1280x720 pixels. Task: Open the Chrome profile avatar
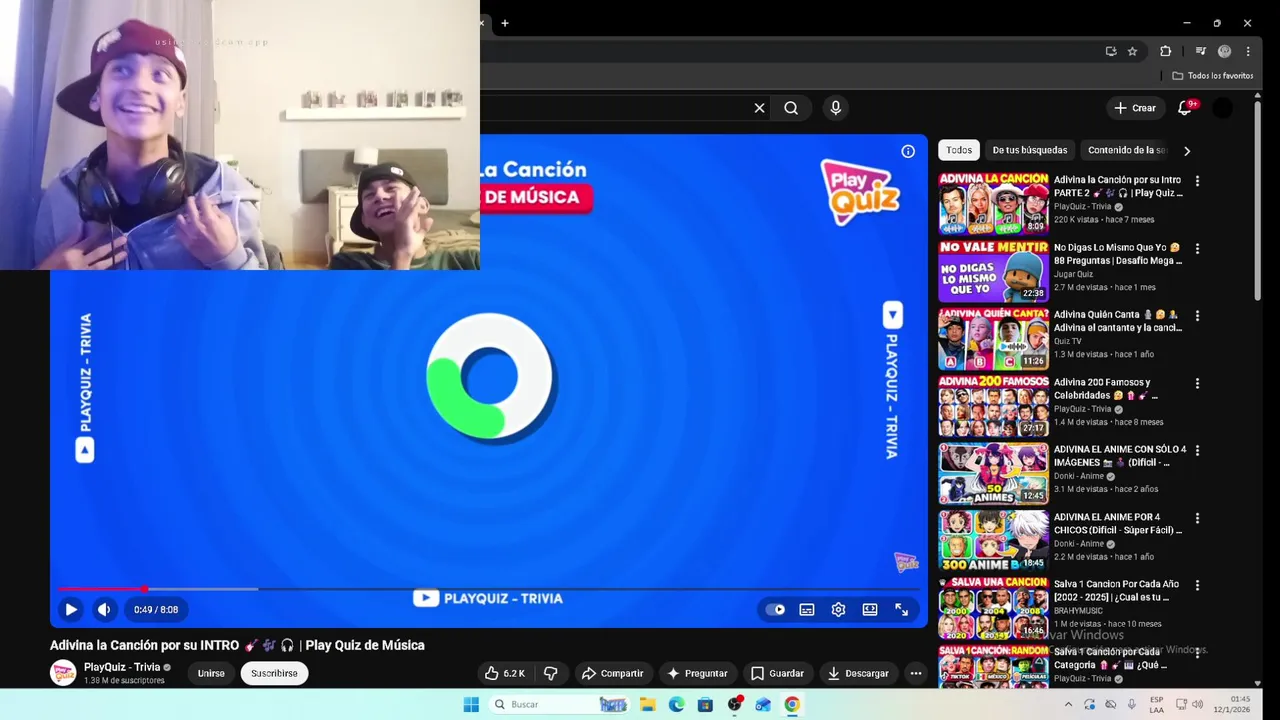point(1224,51)
